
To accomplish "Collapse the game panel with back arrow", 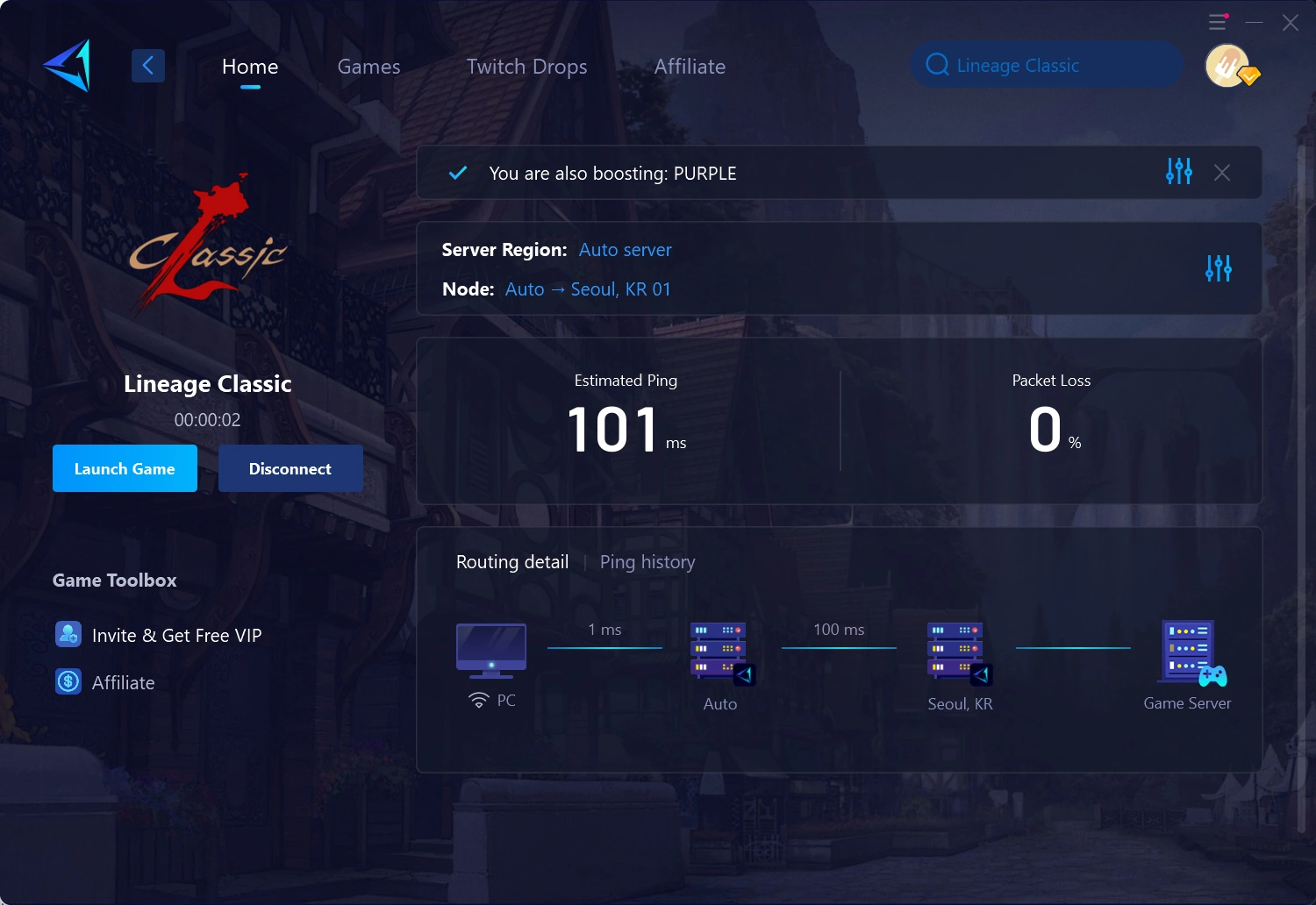I will click(147, 65).
